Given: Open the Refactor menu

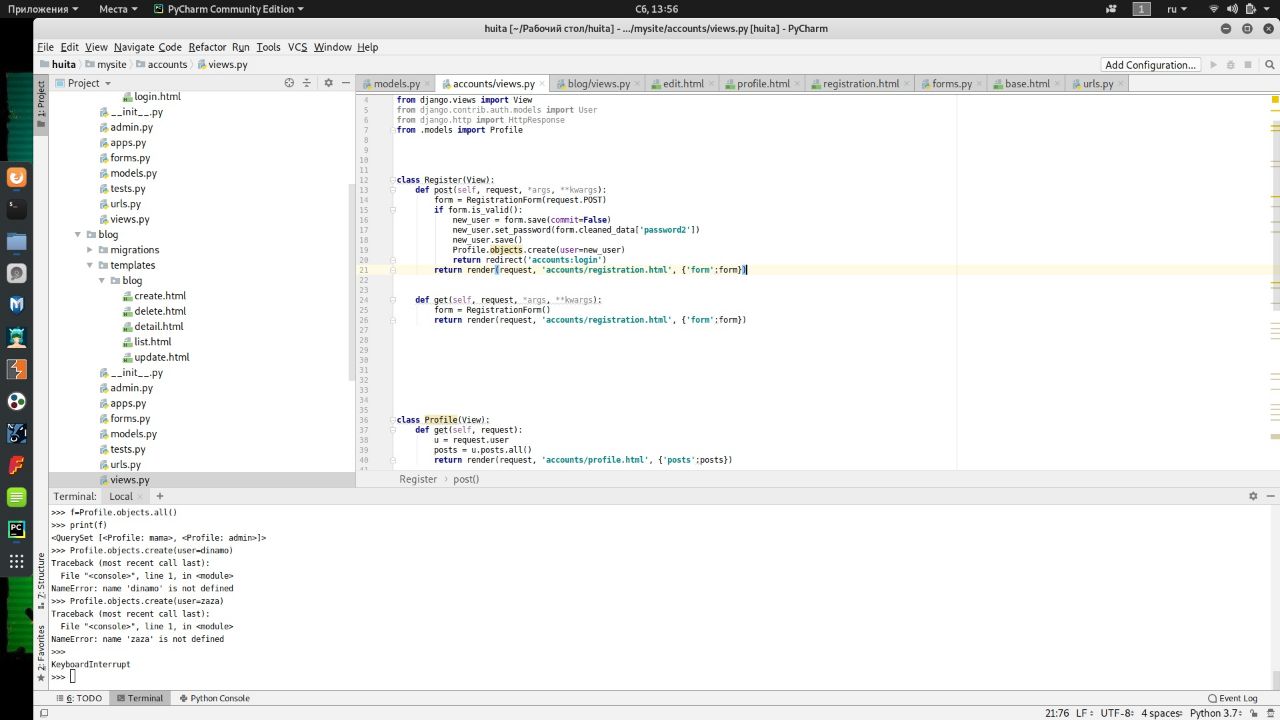Looking at the screenshot, I should click(x=207, y=47).
